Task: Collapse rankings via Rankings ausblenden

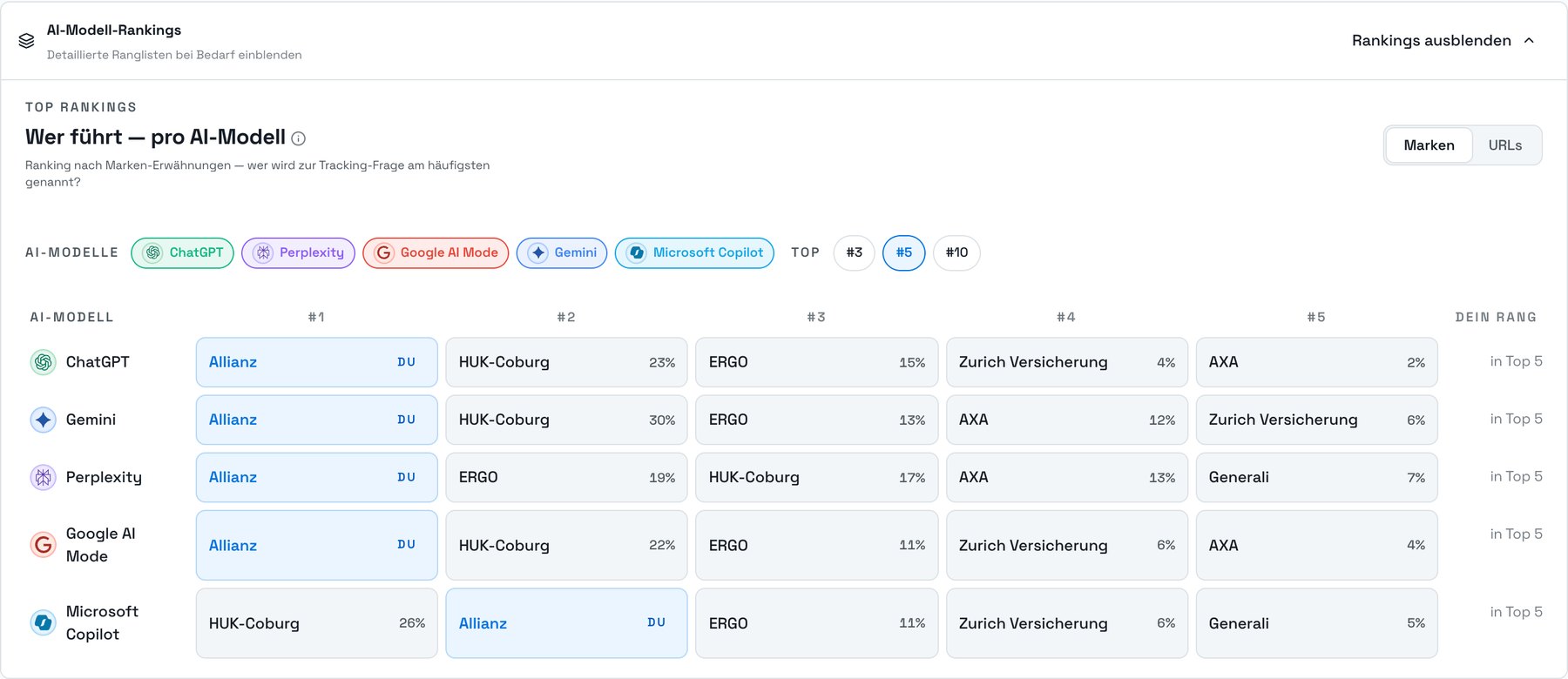Action: (1443, 41)
